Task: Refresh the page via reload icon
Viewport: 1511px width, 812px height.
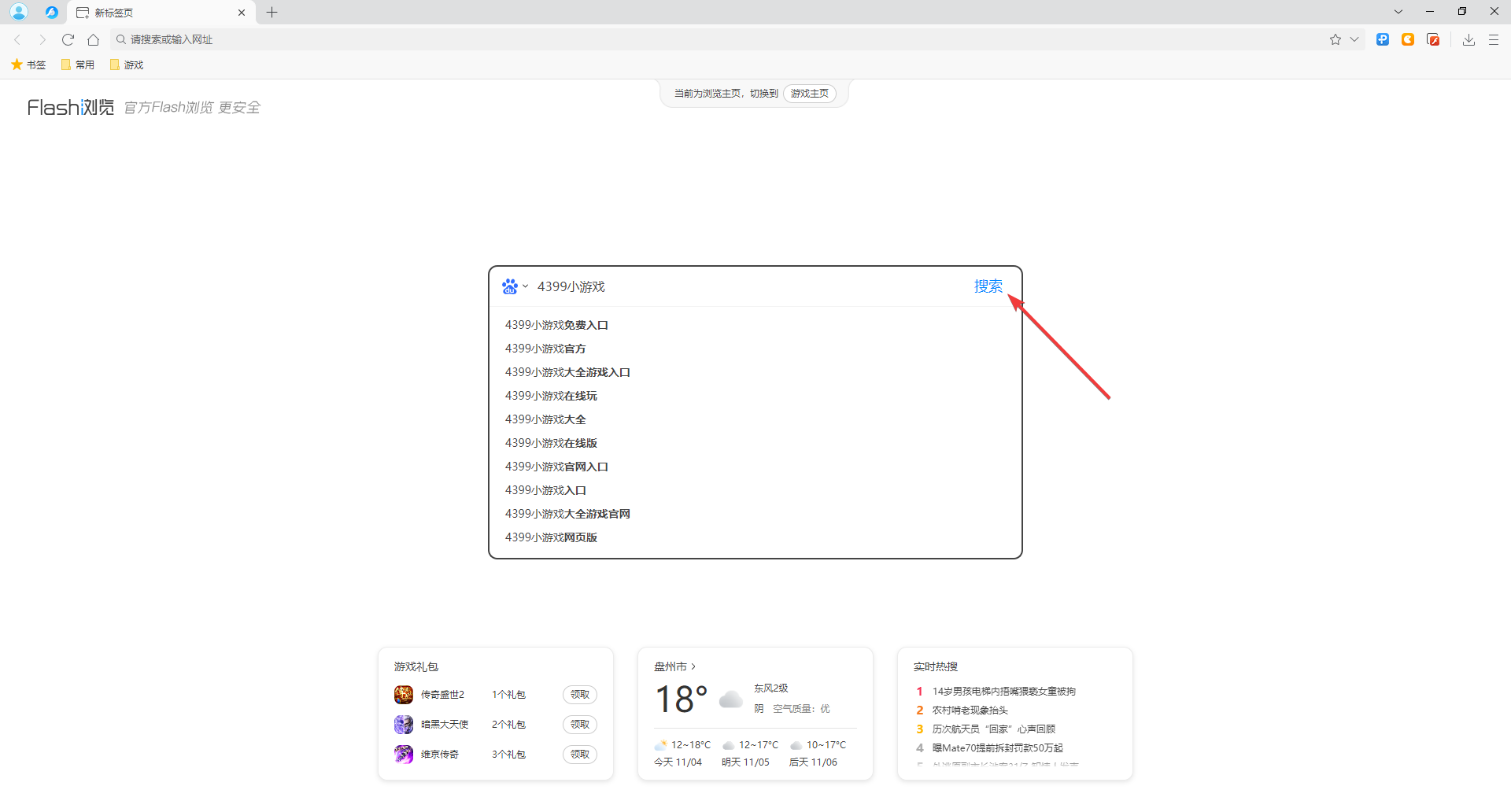Action: (x=68, y=39)
